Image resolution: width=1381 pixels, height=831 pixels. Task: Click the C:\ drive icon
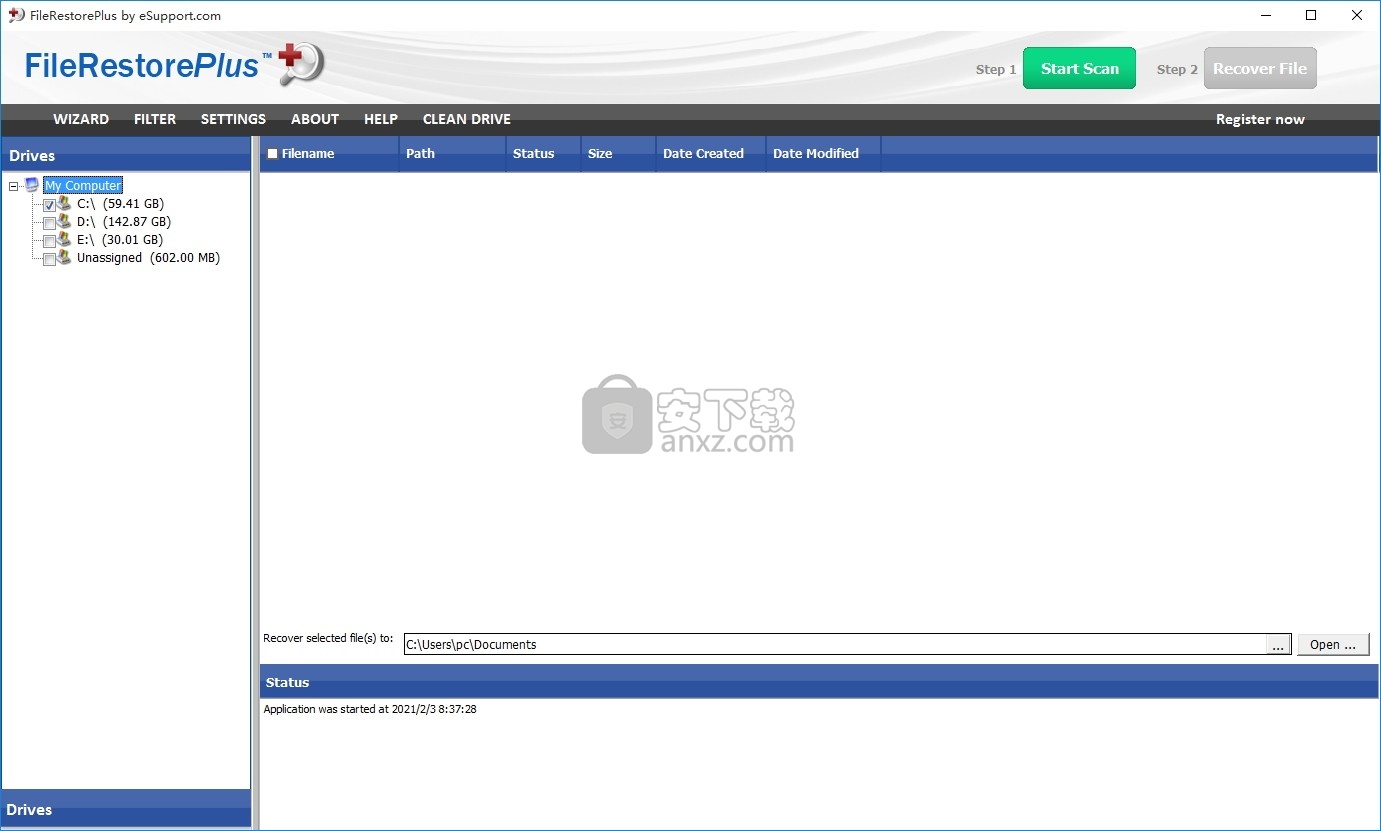(x=65, y=203)
